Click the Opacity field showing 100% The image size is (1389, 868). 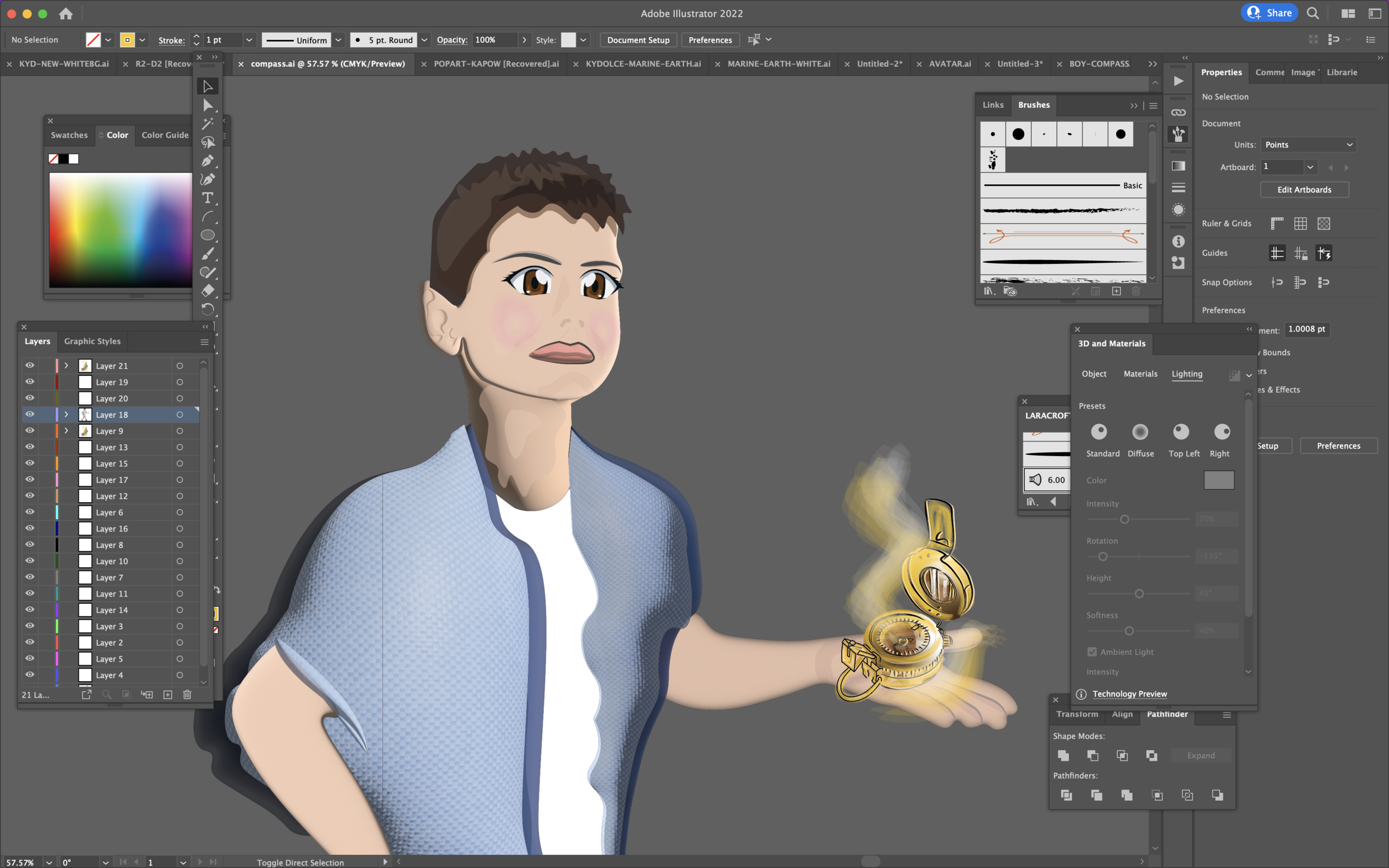tap(494, 39)
